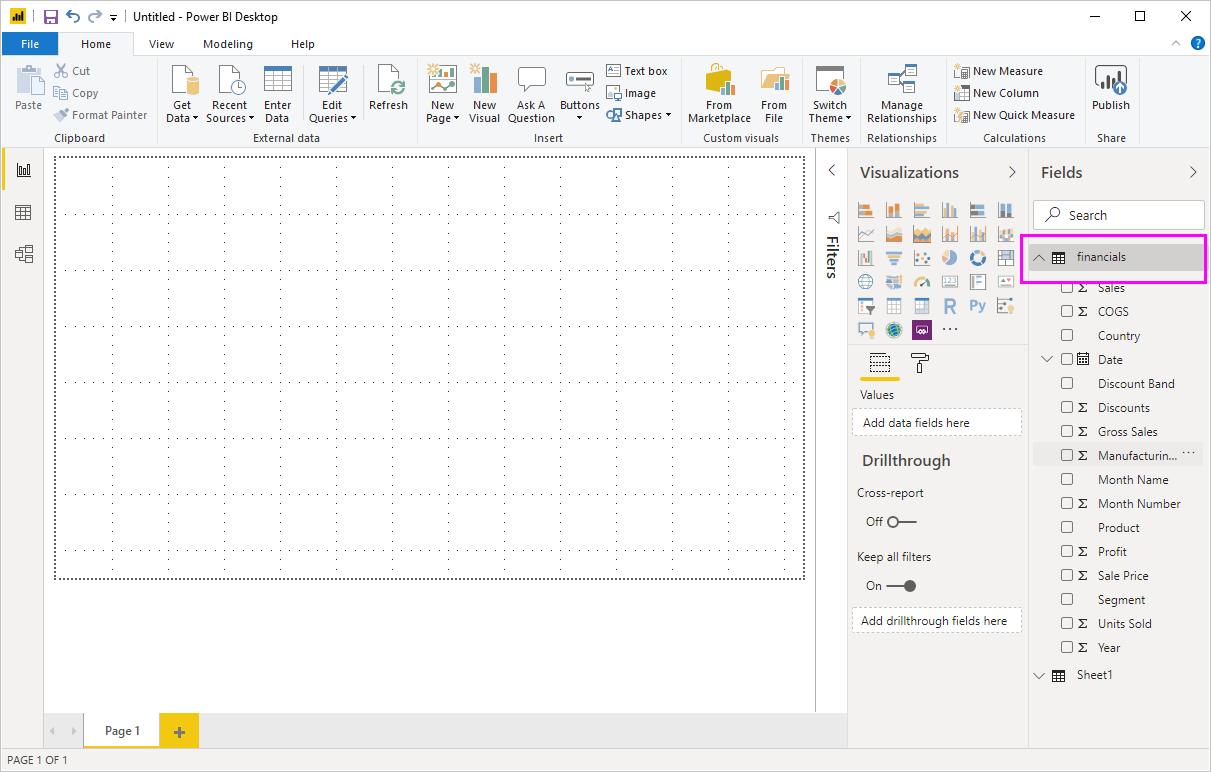Select the R script visual icon

coord(949,305)
